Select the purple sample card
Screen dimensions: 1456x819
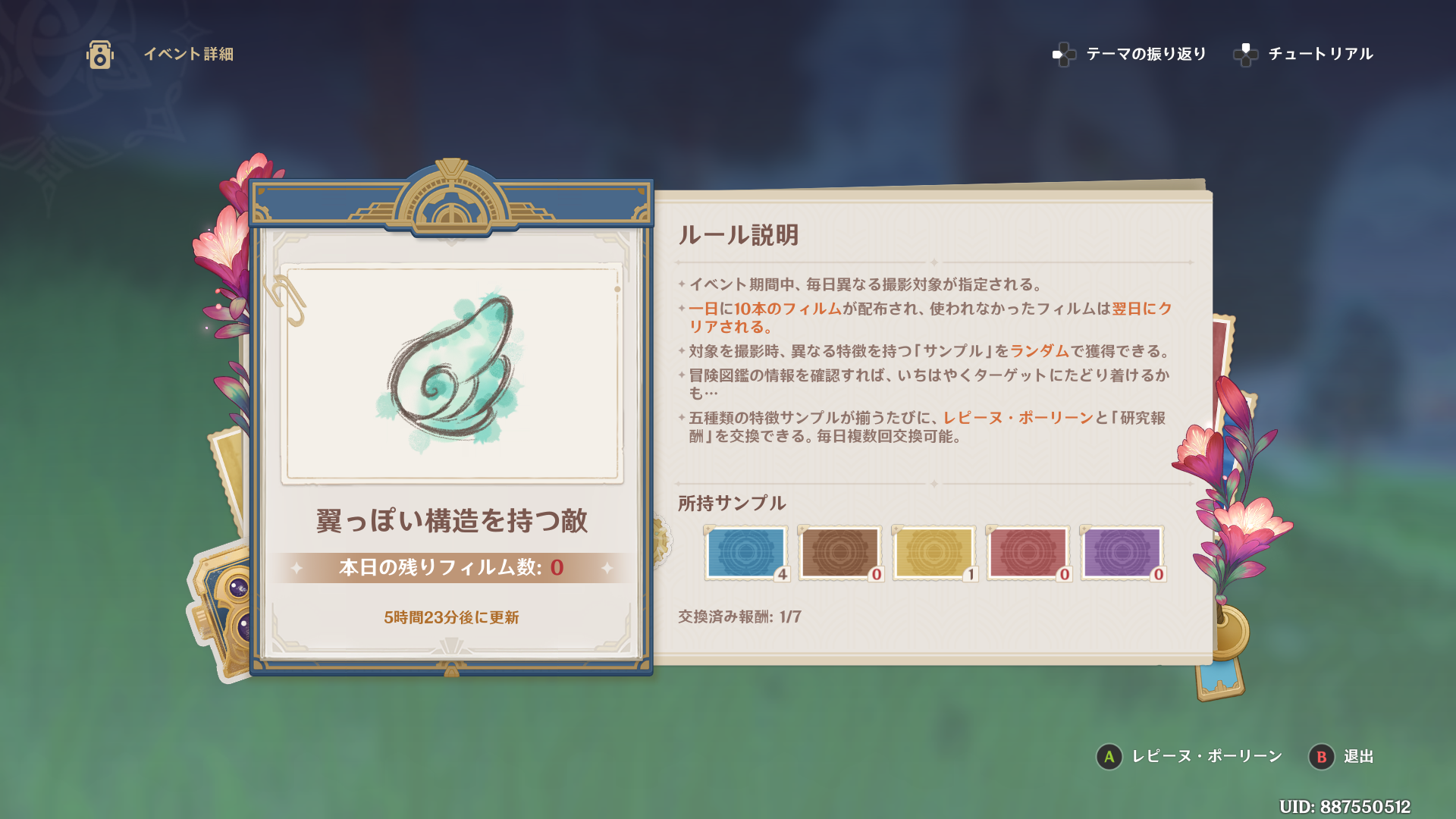tap(1122, 554)
